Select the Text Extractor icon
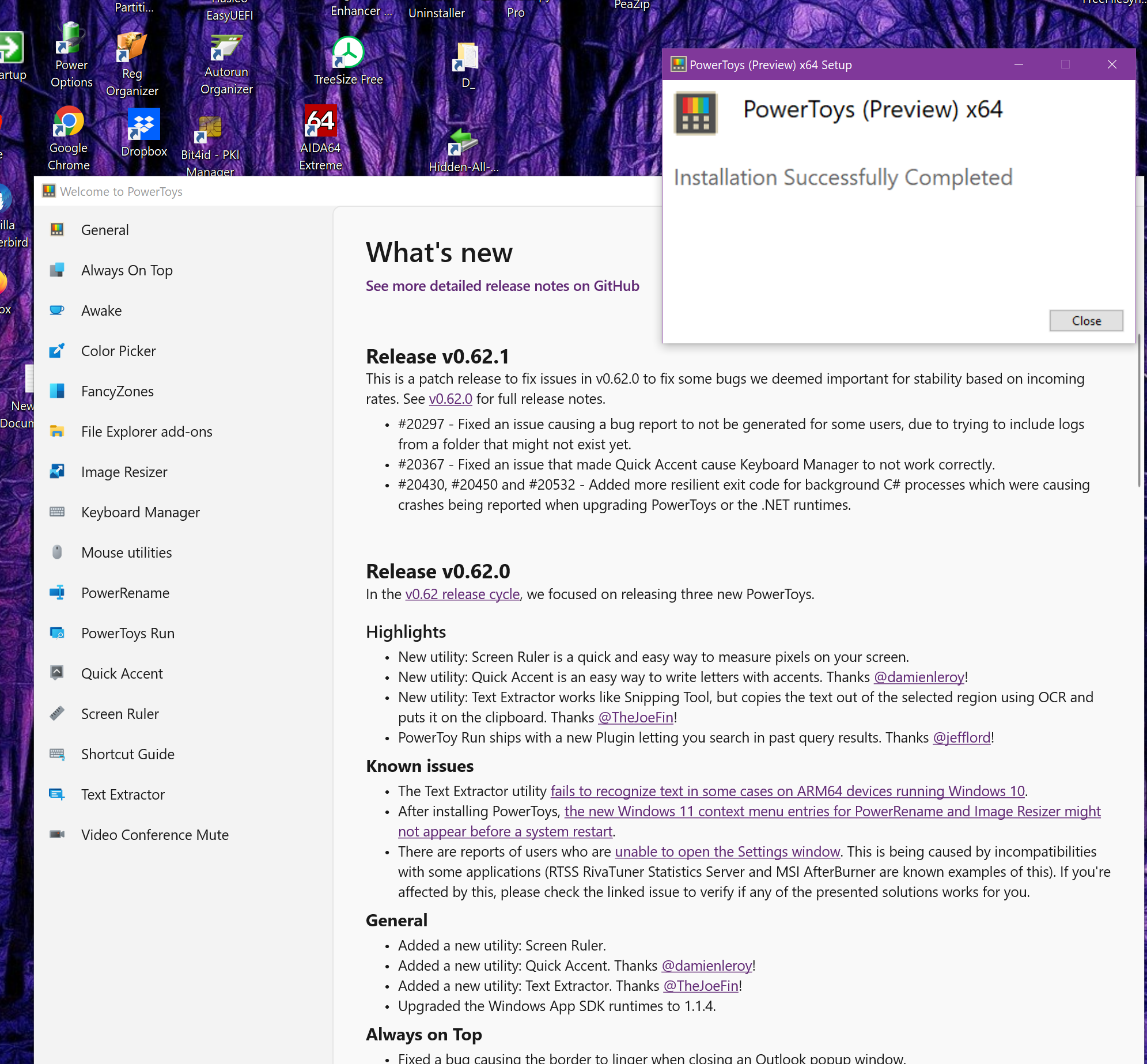Viewport: 1147px width, 1064px height. pyautogui.click(x=56, y=794)
